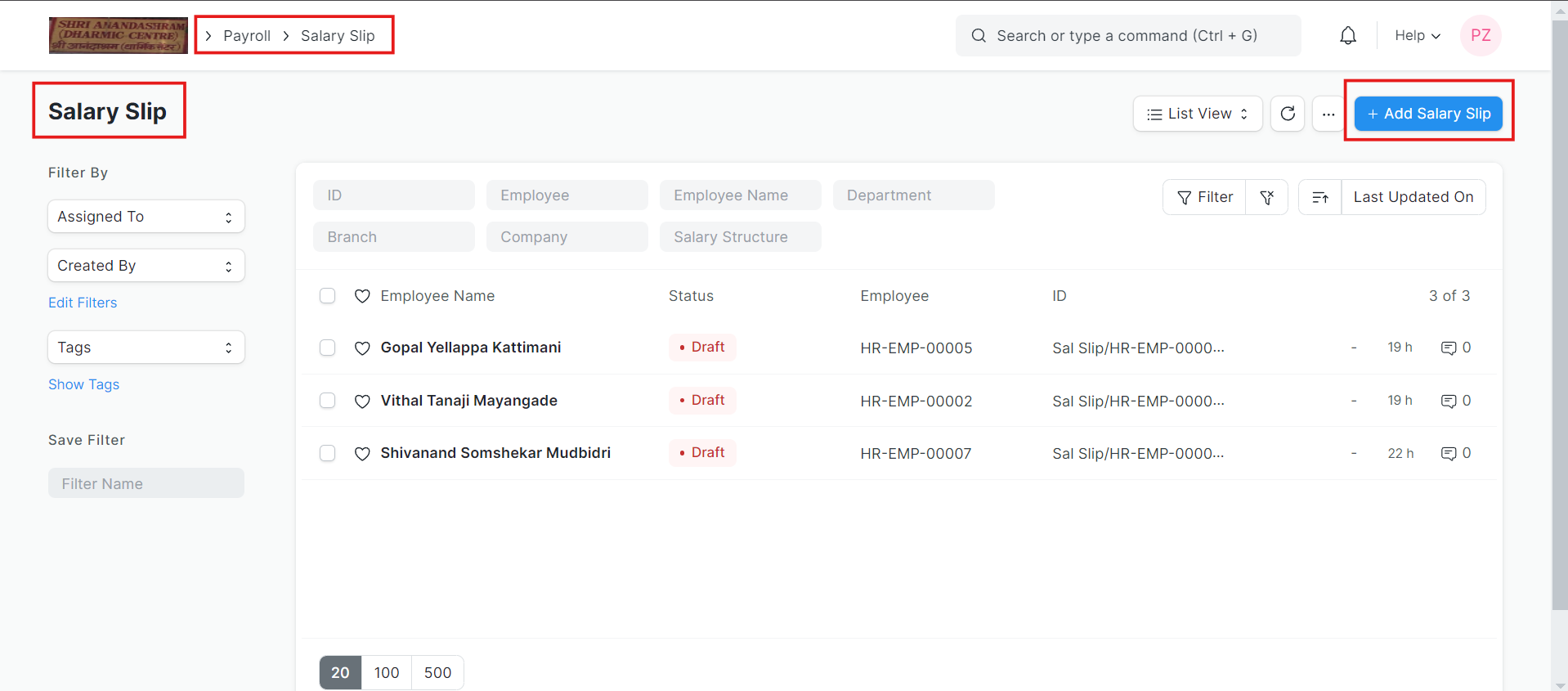Screen dimensions: 1568x691
Task: Click Draft status of Shivanand's row
Action: click(702, 453)
